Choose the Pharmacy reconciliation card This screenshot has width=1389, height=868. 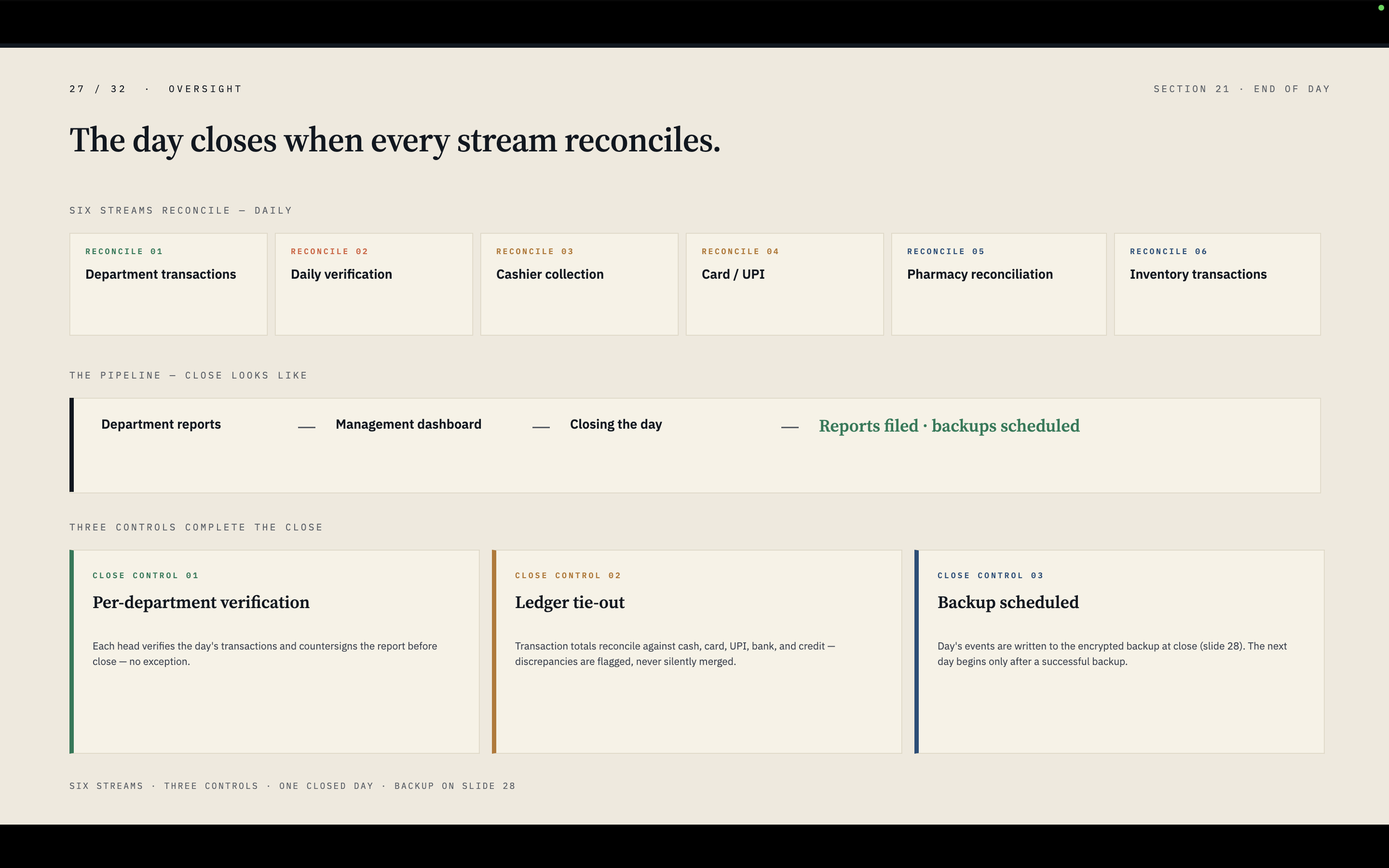(999, 284)
